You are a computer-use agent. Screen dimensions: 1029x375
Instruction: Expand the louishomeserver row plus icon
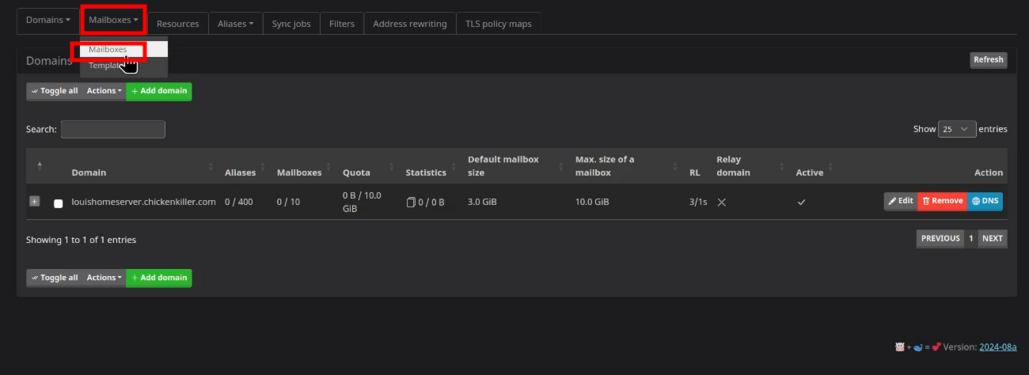[x=34, y=201]
